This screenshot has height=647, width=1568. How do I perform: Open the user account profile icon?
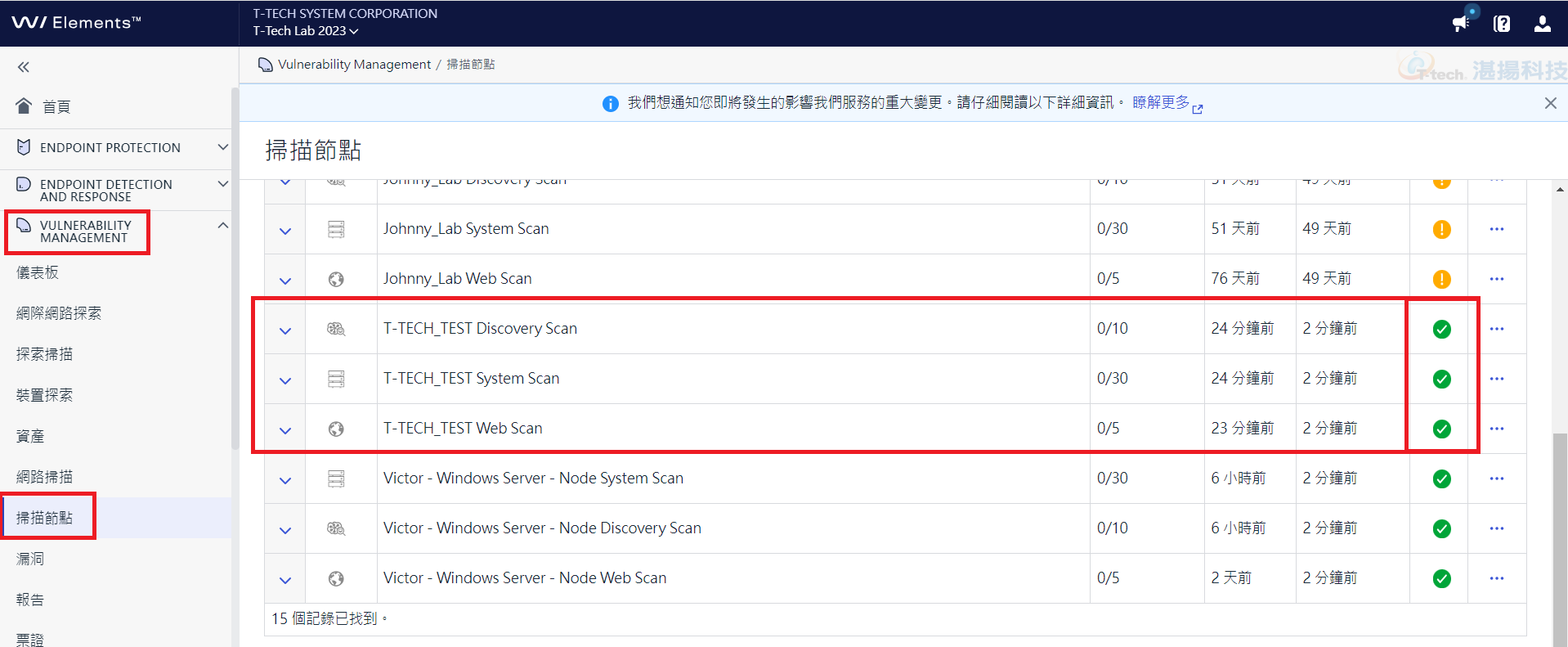[x=1543, y=24]
